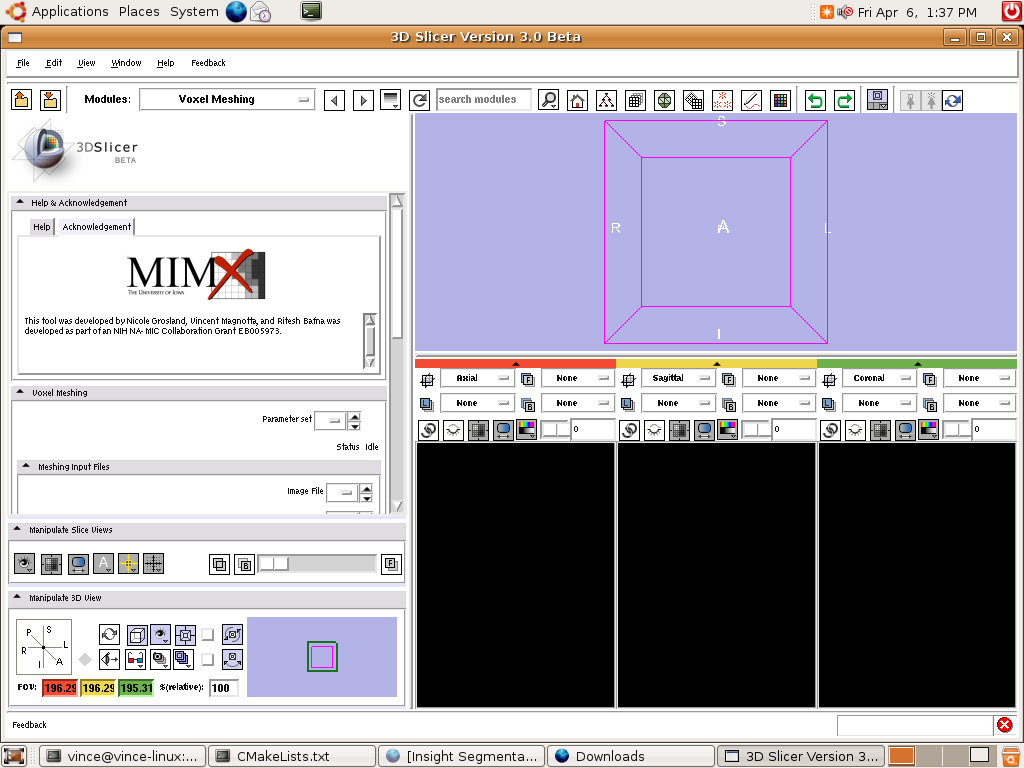Open the color table icon in toolbar
The height and width of the screenshot is (768, 1024).
pyautogui.click(x=781, y=100)
